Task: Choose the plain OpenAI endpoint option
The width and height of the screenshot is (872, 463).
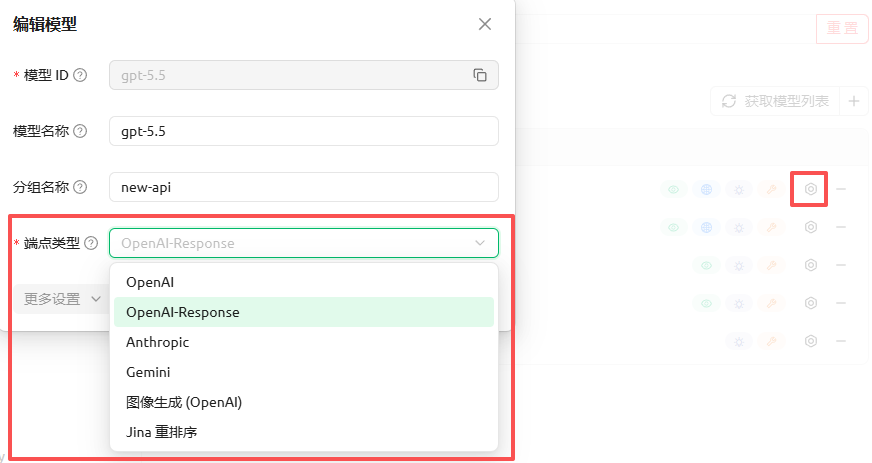Action: pos(304,282)
